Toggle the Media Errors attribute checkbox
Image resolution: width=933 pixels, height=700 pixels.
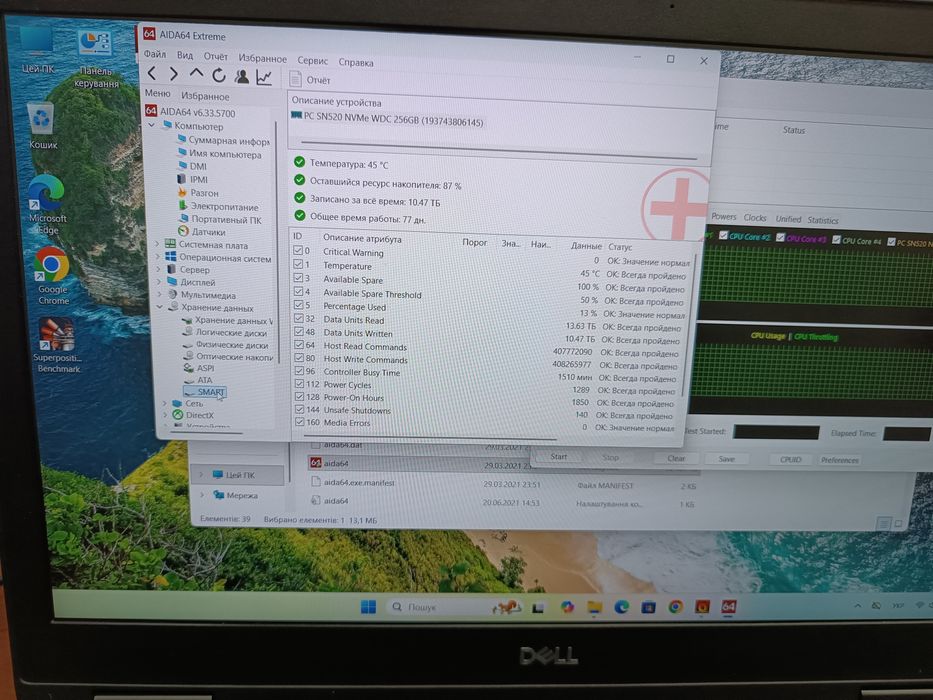coord(300,422)
